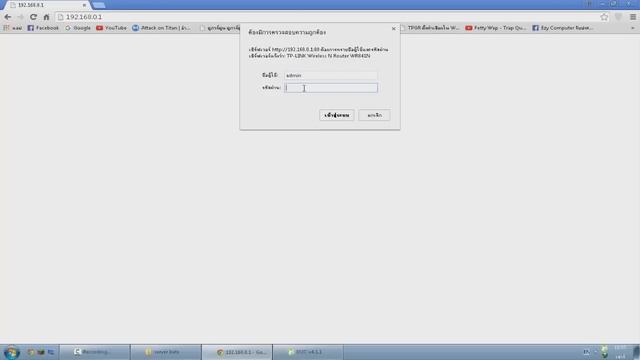Open the TPGR bookmark
This screenshot has width=640, height=360.
(430, 28)
